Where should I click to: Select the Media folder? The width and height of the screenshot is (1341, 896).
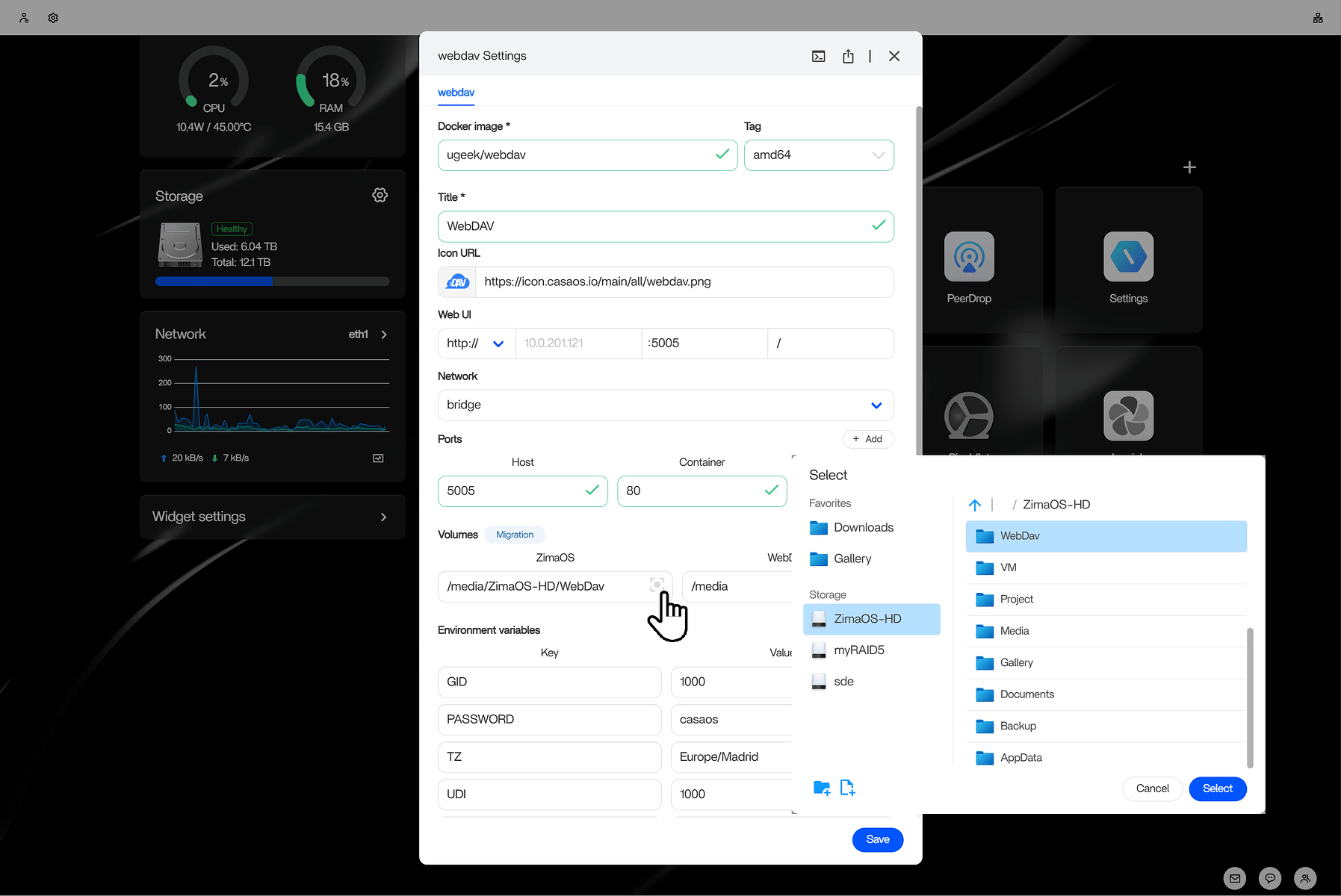point(1106,631)
